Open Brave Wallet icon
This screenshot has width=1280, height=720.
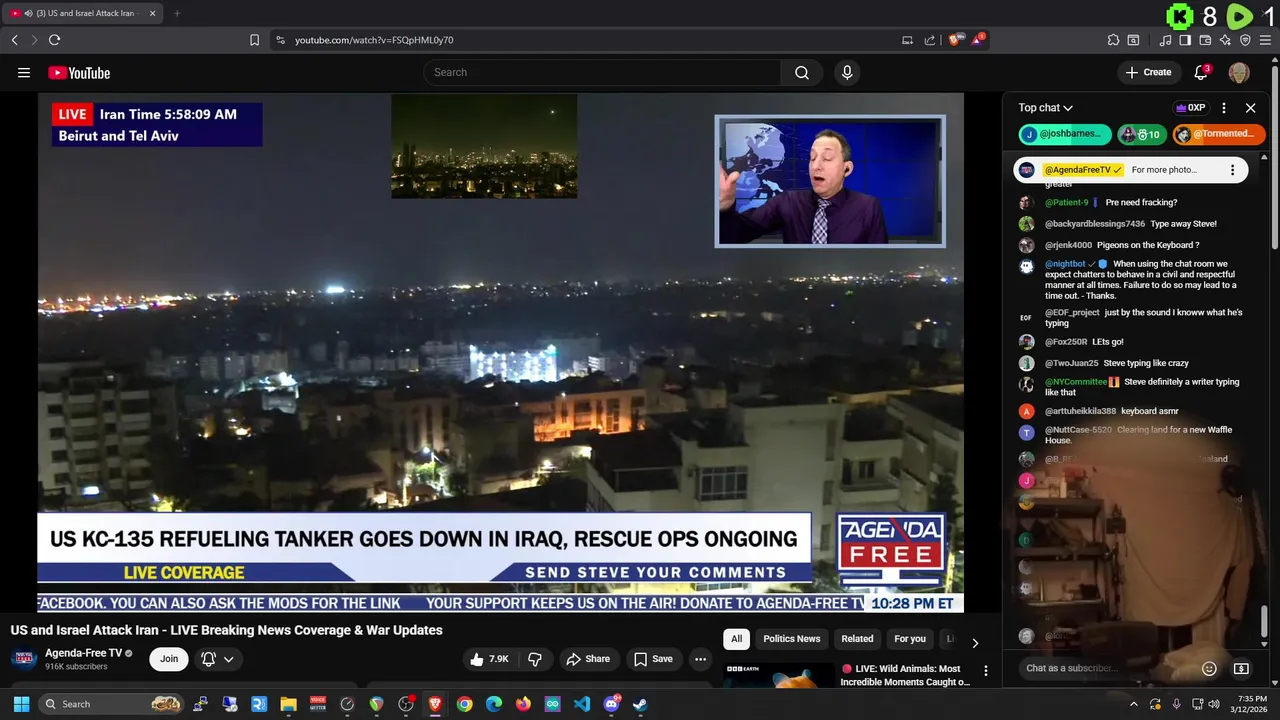pos(1205,40)
